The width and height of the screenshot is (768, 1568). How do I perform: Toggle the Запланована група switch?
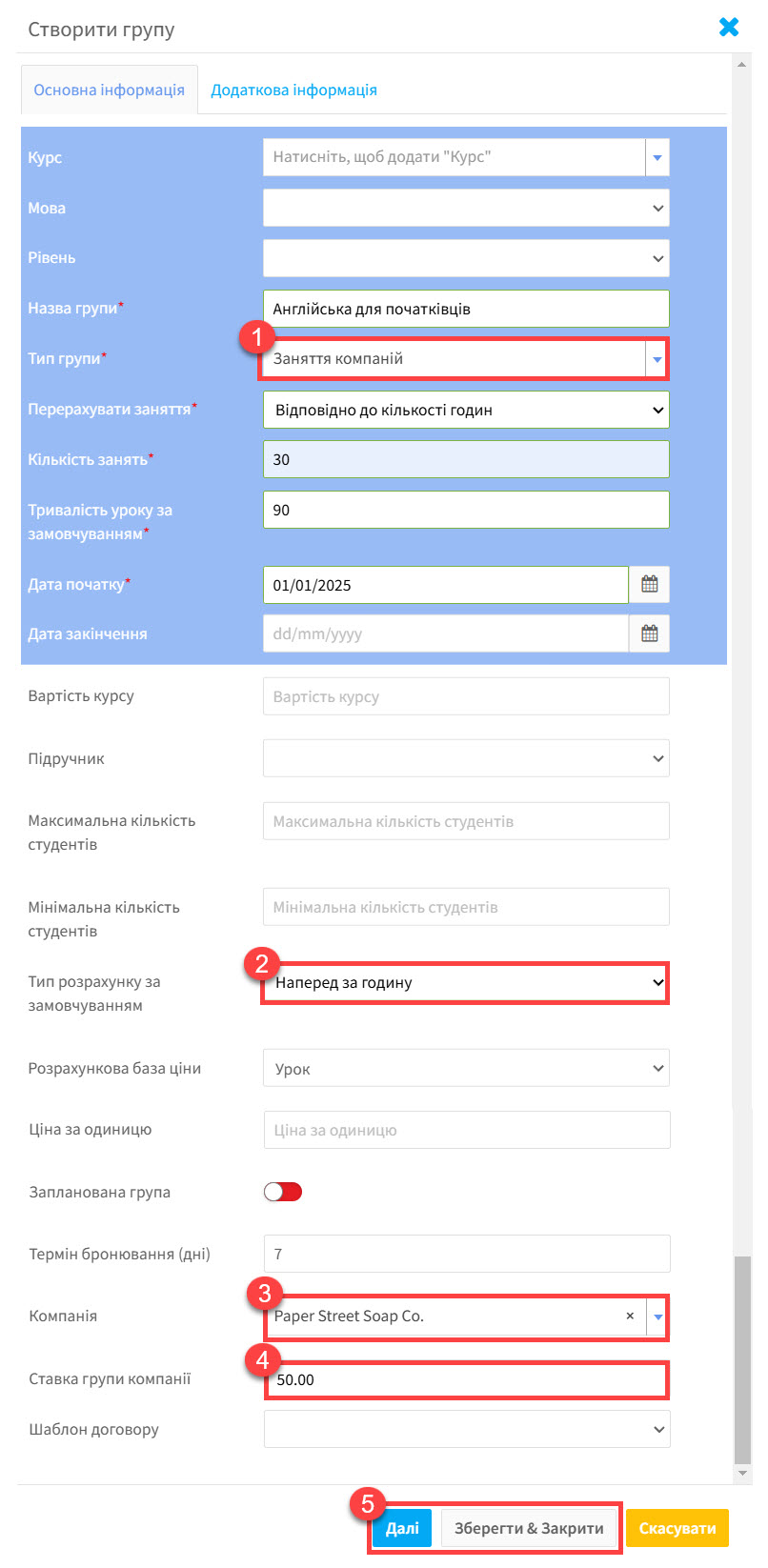click(283, 1192)
